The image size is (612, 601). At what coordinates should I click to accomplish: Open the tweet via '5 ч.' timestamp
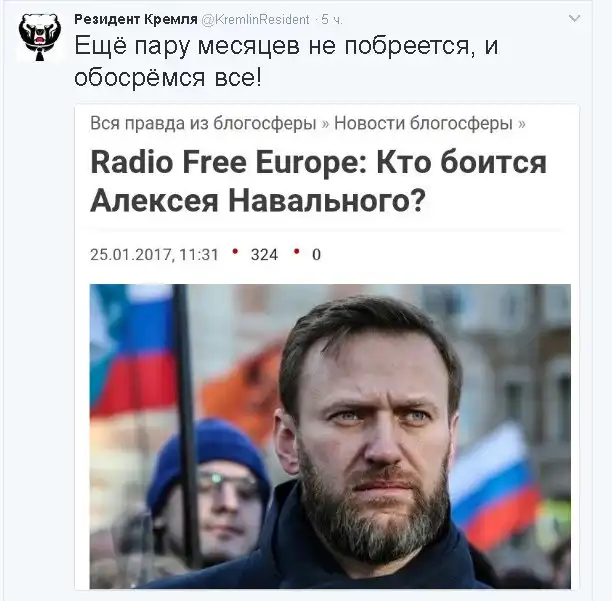(x=332, y=20)
